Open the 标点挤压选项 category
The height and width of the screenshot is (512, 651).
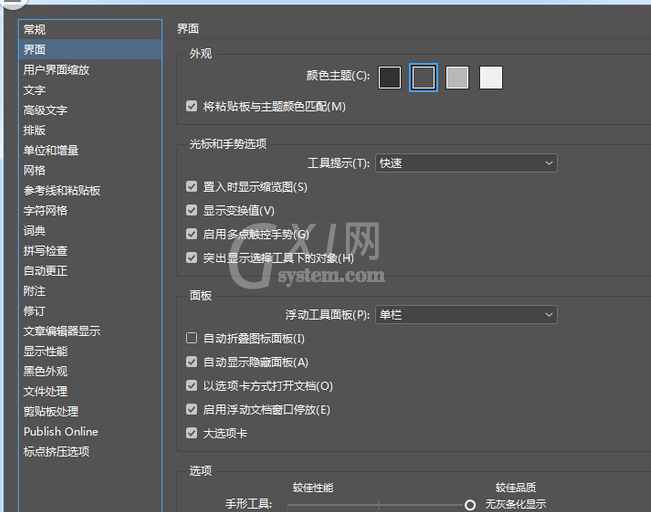(x=90, y=451)
